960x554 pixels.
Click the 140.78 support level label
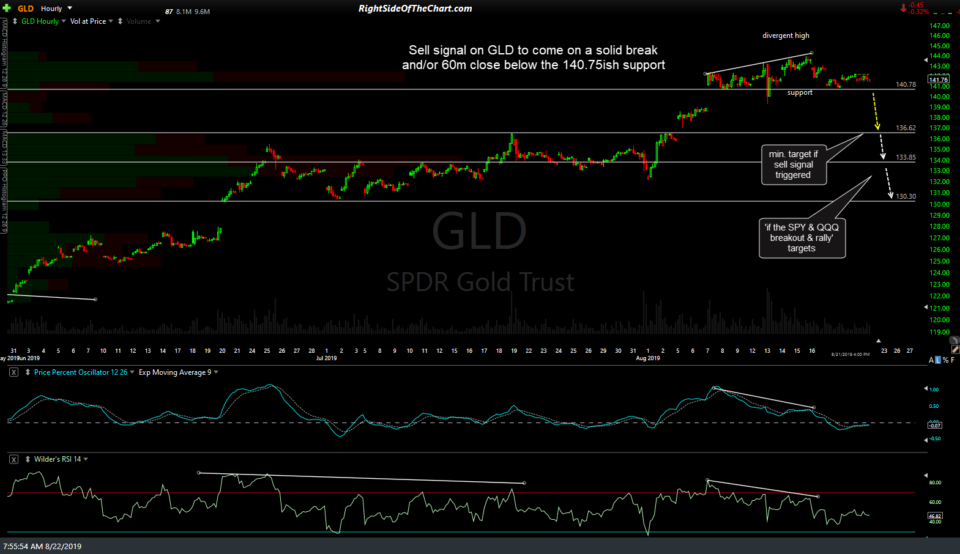point(906,84)
